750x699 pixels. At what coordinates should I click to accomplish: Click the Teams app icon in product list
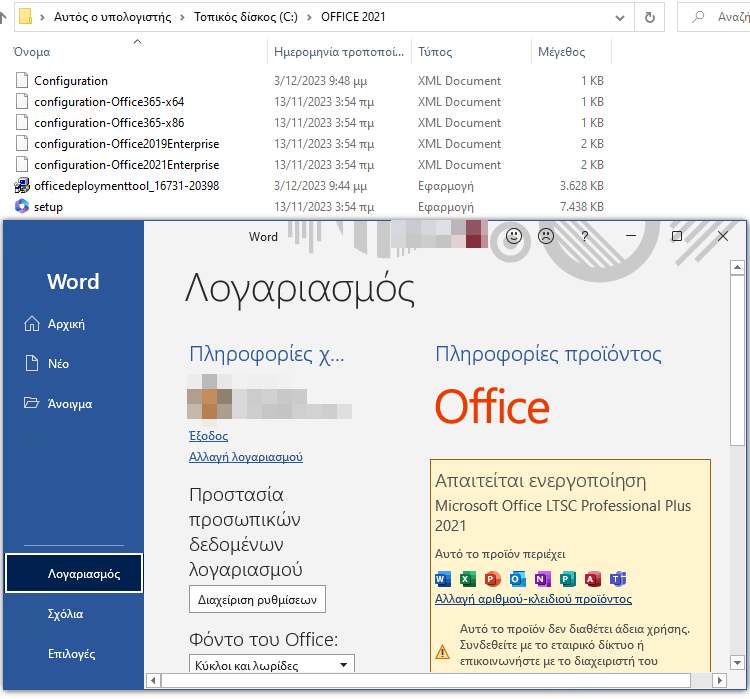(x=618, y=579)
